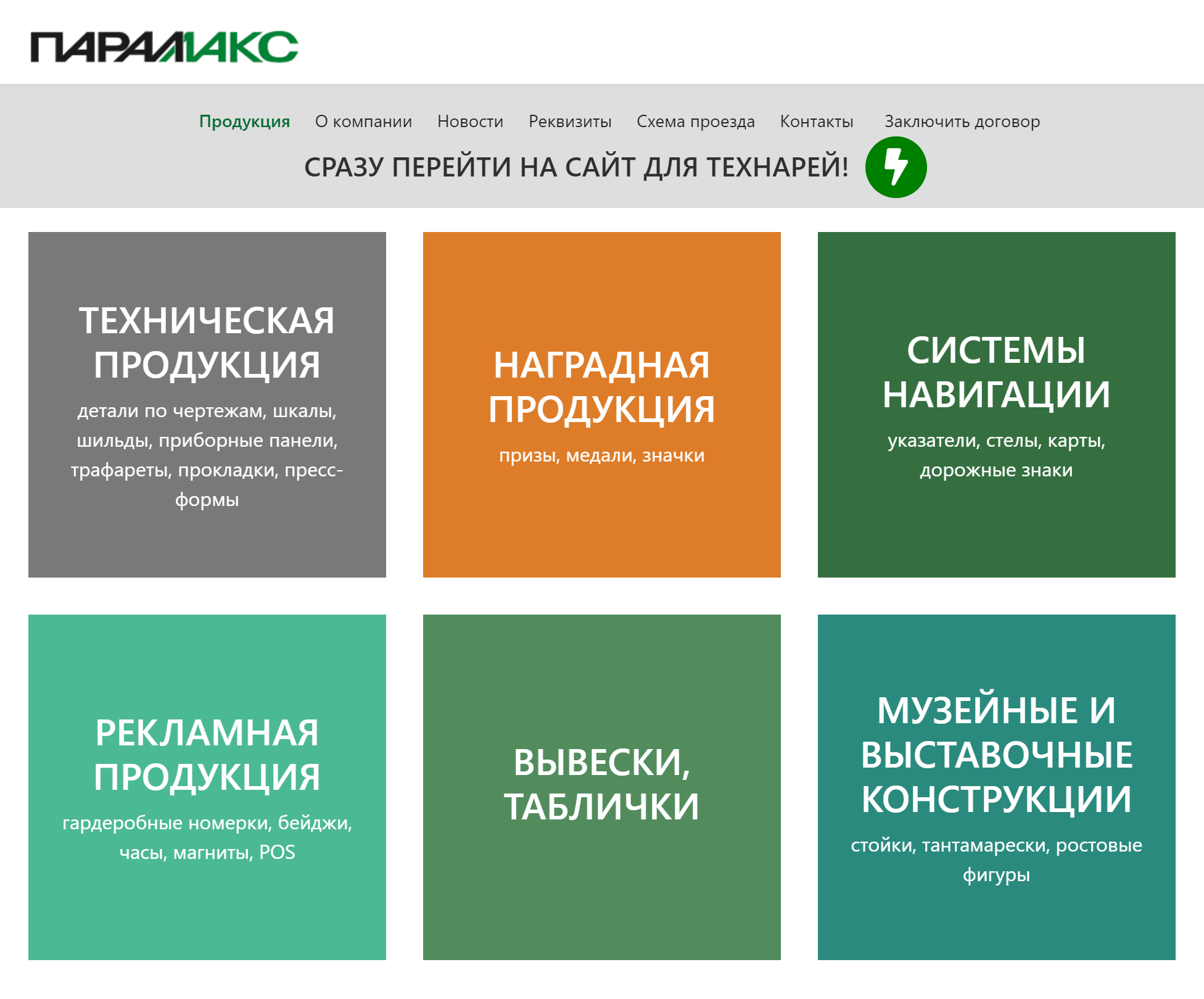Open the Техническая продукция tile

tap(207, 405)
